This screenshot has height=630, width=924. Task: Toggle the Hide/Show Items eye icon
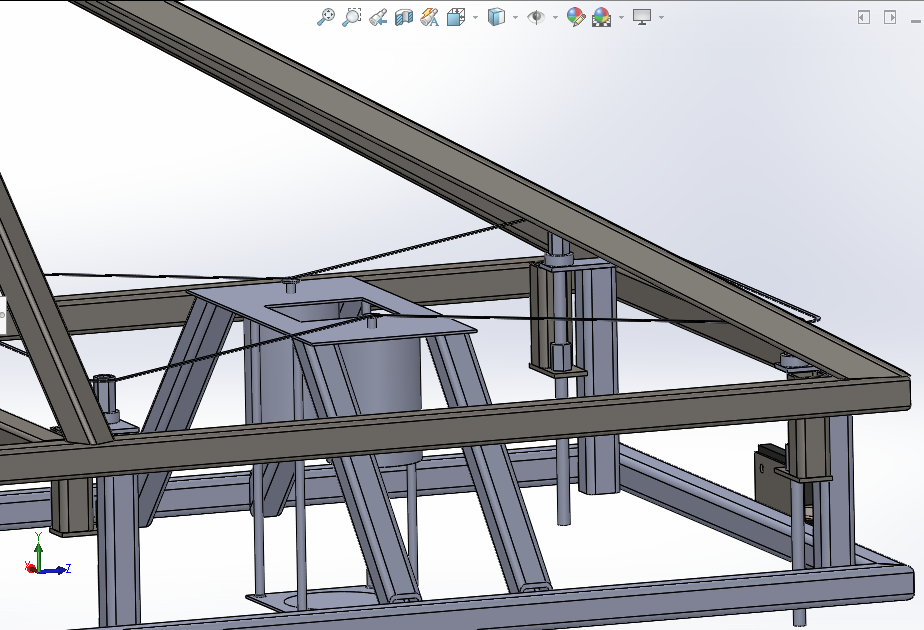tap(536, 17)
